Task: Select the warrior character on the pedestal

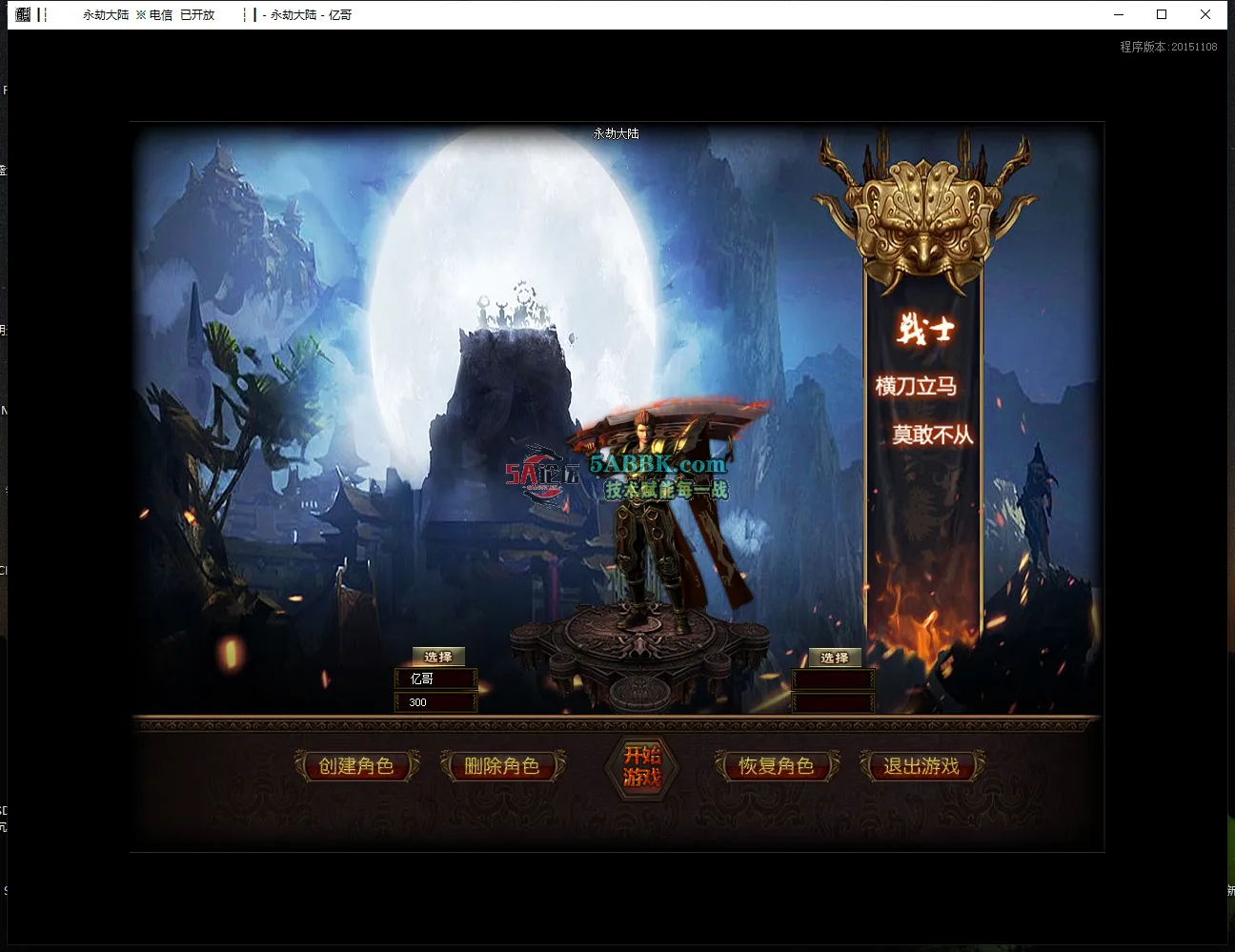Action: pyautogui.click(x=658, y=515)
